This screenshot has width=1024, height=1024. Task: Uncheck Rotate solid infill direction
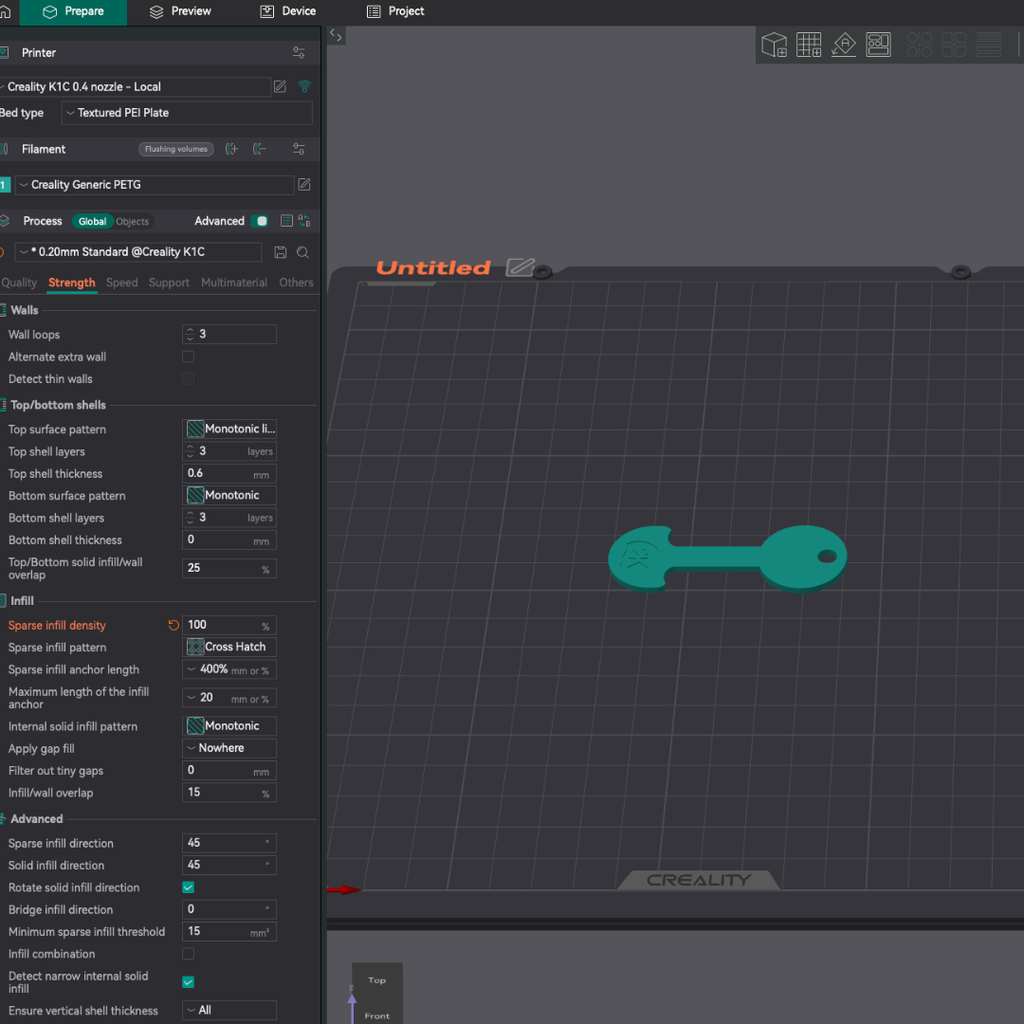coord(188,888)
